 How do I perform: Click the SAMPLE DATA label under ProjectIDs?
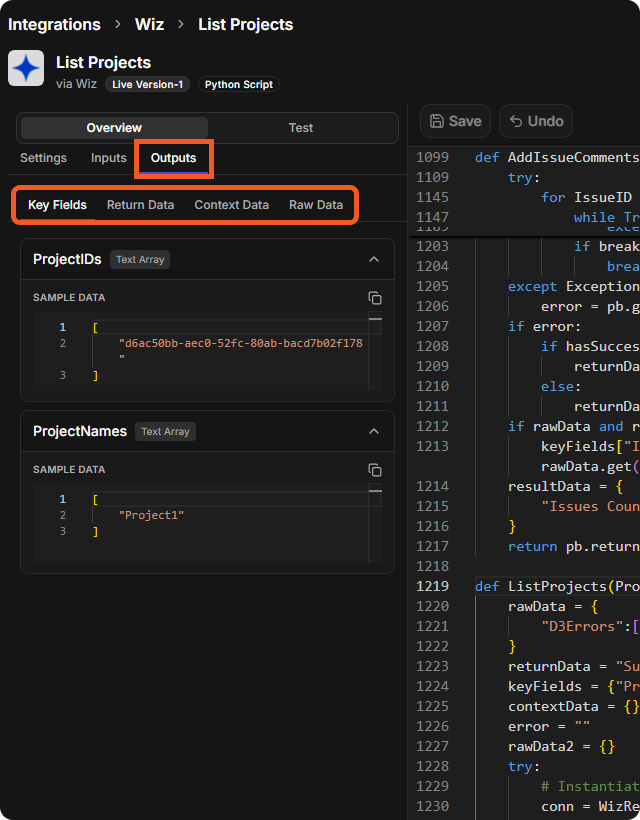pyautogui.click(x=69, y=298)
